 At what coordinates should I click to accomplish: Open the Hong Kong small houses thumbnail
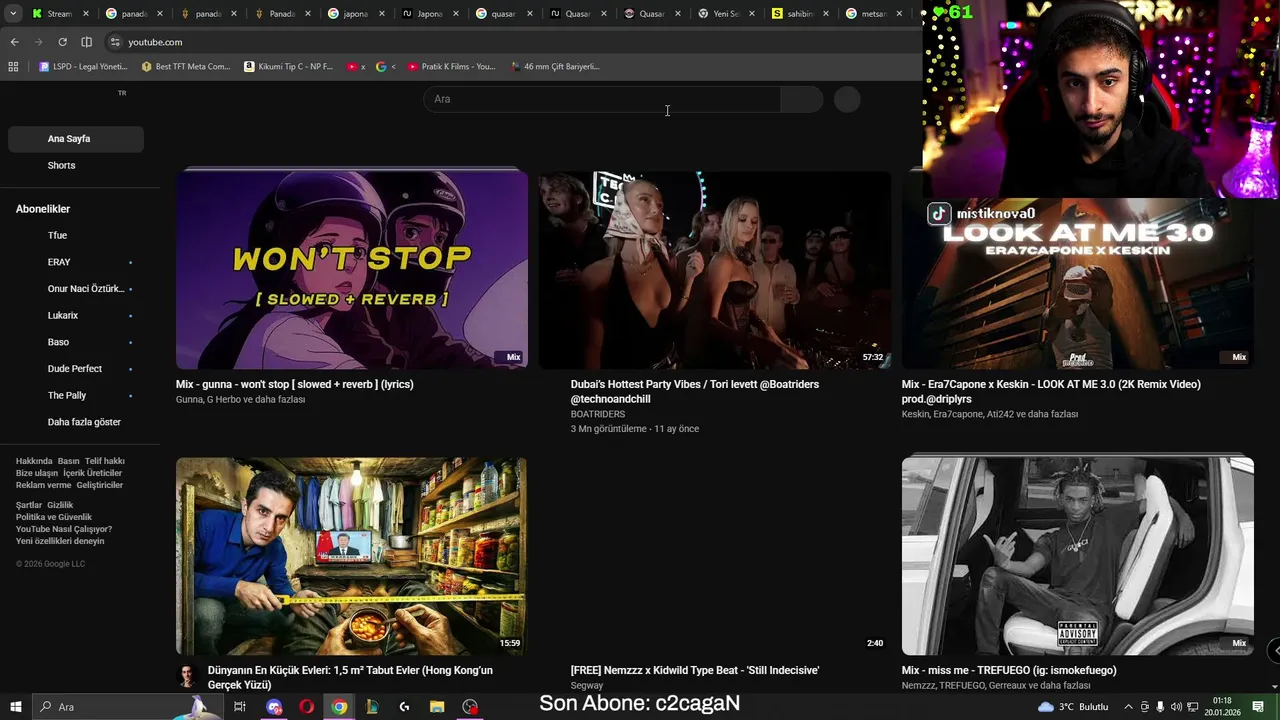click(352, 556)
